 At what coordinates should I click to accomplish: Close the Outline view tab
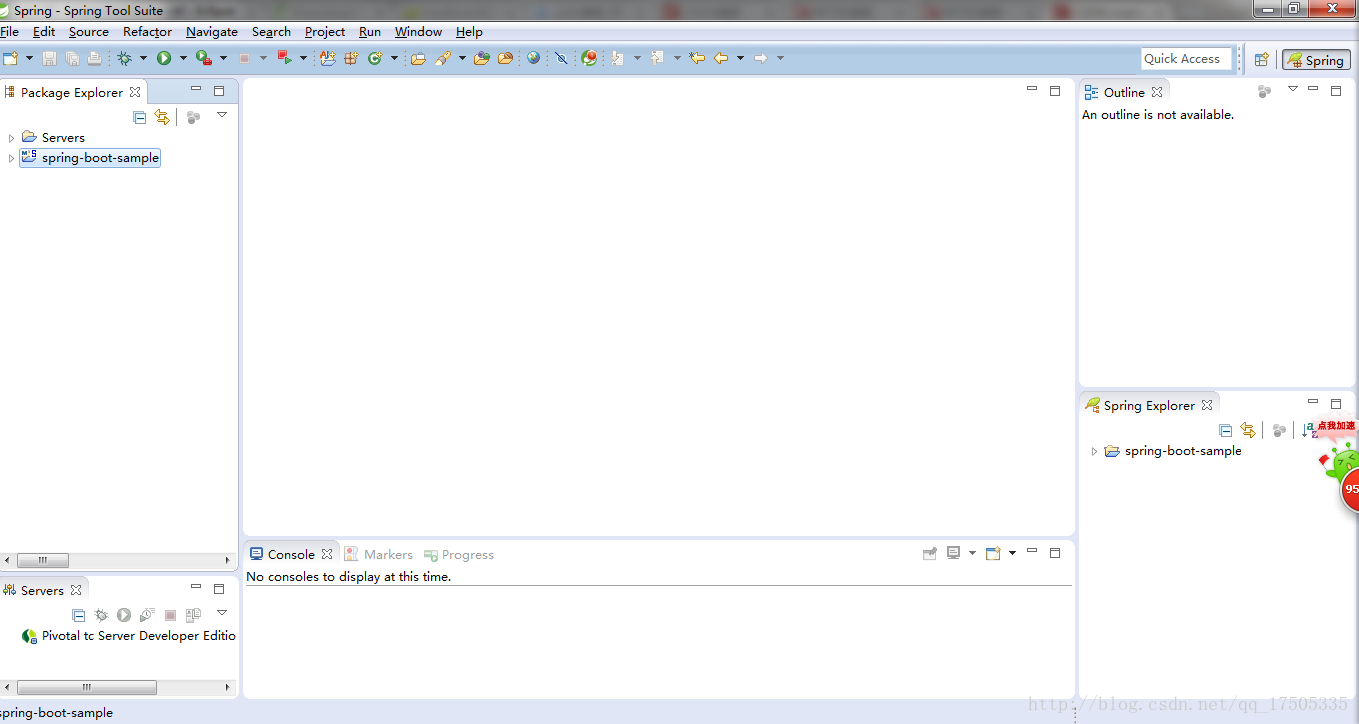tap(1157, 92)
